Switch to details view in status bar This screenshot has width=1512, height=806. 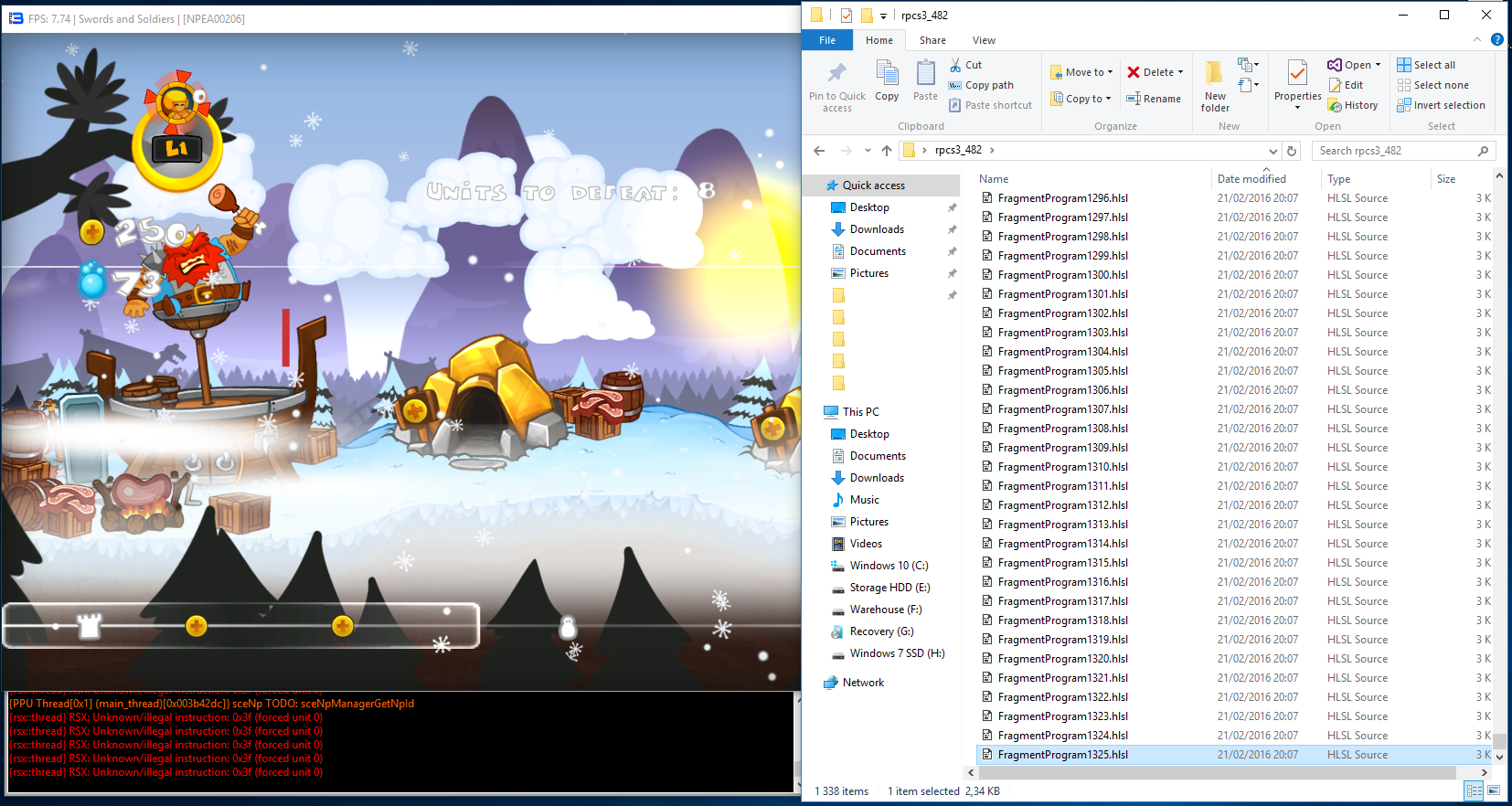[x=1474, y=790]
